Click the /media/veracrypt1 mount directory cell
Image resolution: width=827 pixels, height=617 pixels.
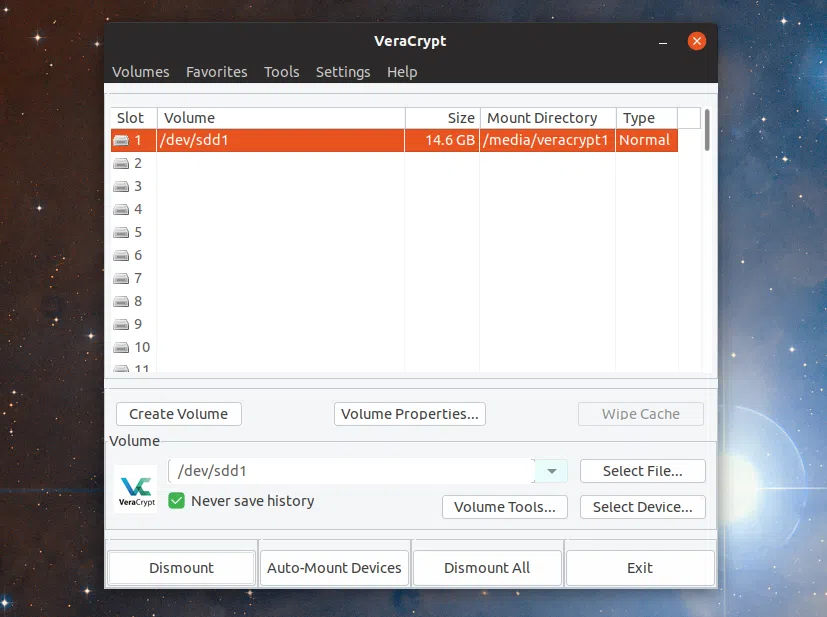tap(547, 140)
